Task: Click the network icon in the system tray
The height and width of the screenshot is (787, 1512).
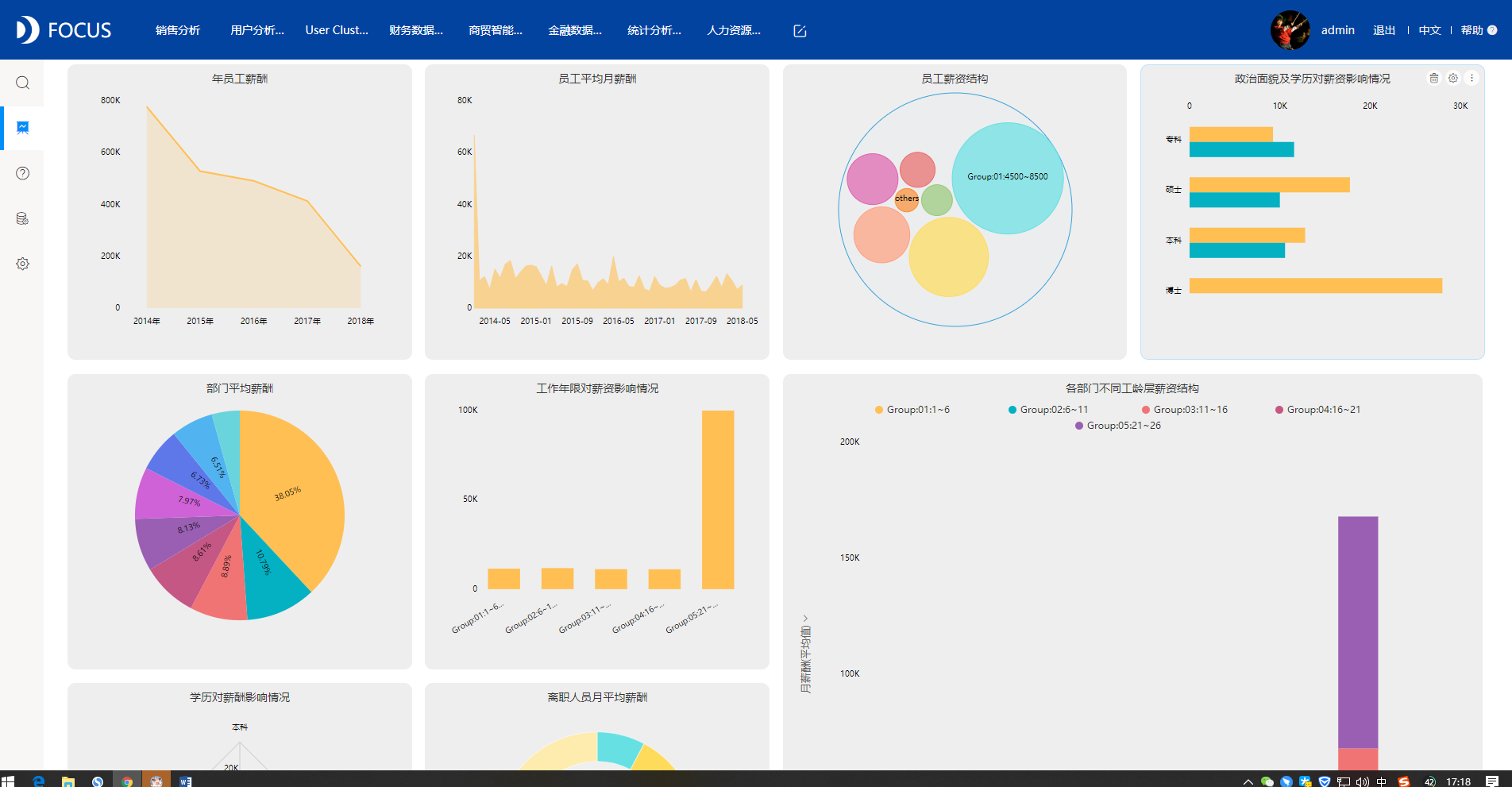Action: click(1344, 781)
